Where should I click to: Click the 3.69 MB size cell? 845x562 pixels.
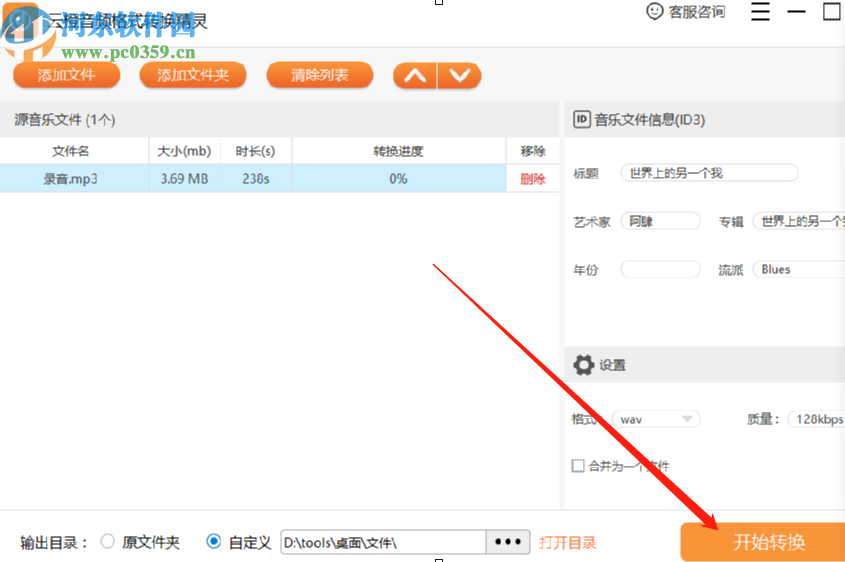tap(184, 178)
